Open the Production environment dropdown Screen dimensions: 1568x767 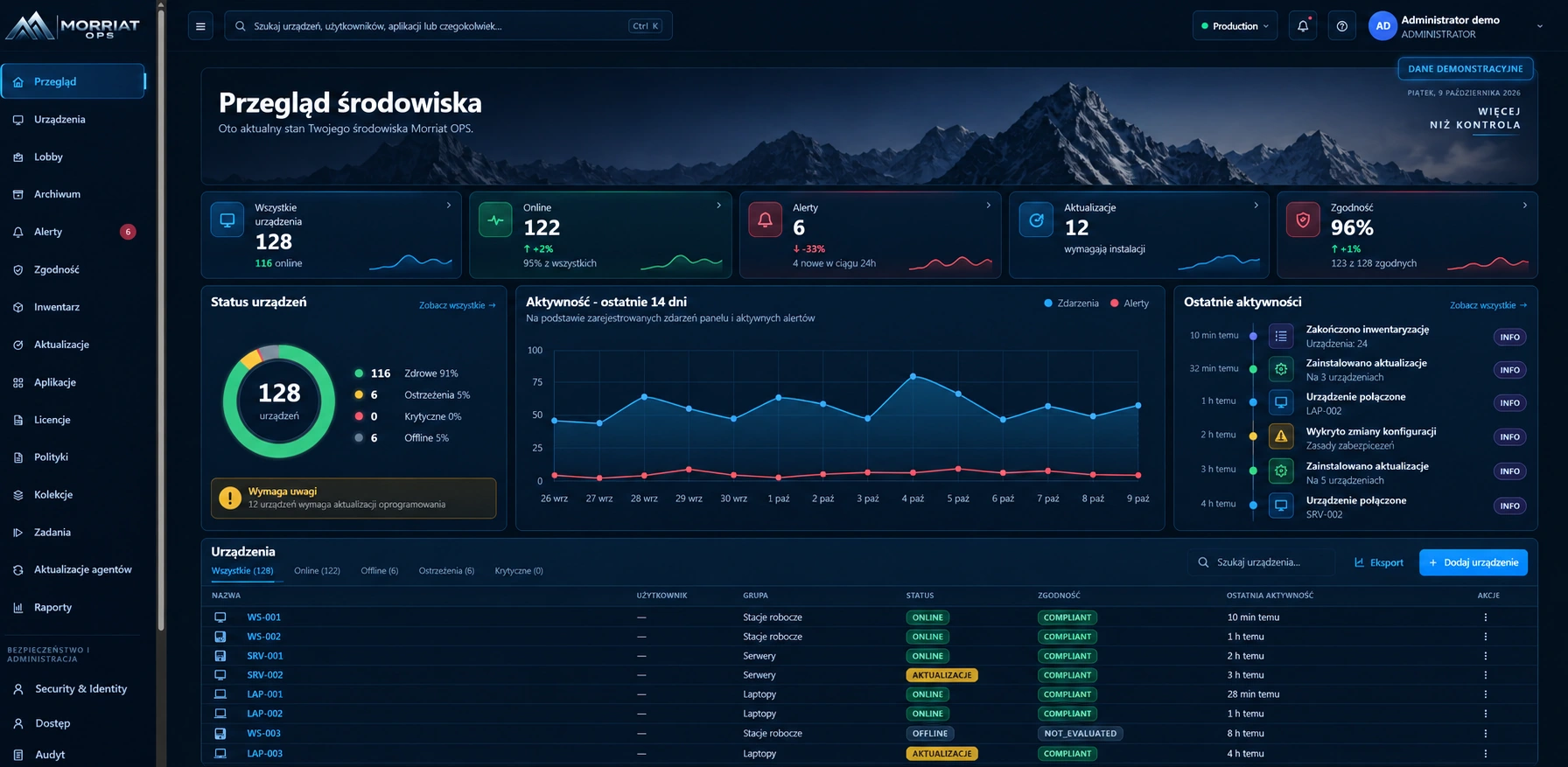click(x=1235, y=26)
